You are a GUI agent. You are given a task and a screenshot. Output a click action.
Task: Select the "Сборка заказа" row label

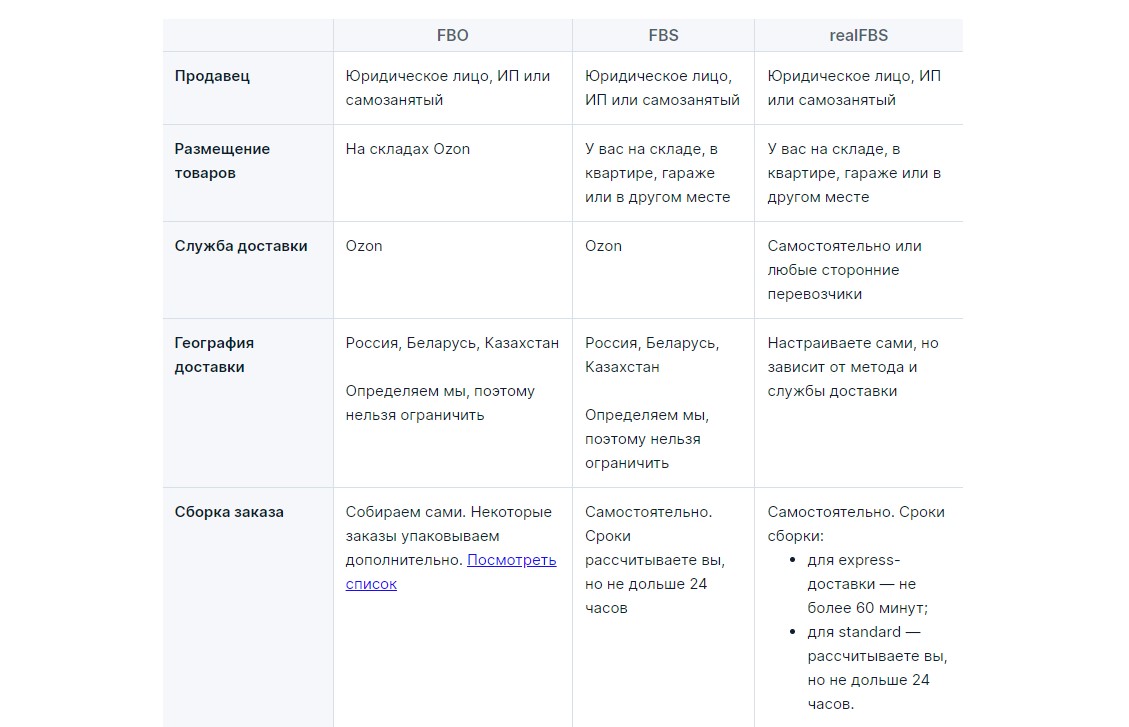click(229, 512)
